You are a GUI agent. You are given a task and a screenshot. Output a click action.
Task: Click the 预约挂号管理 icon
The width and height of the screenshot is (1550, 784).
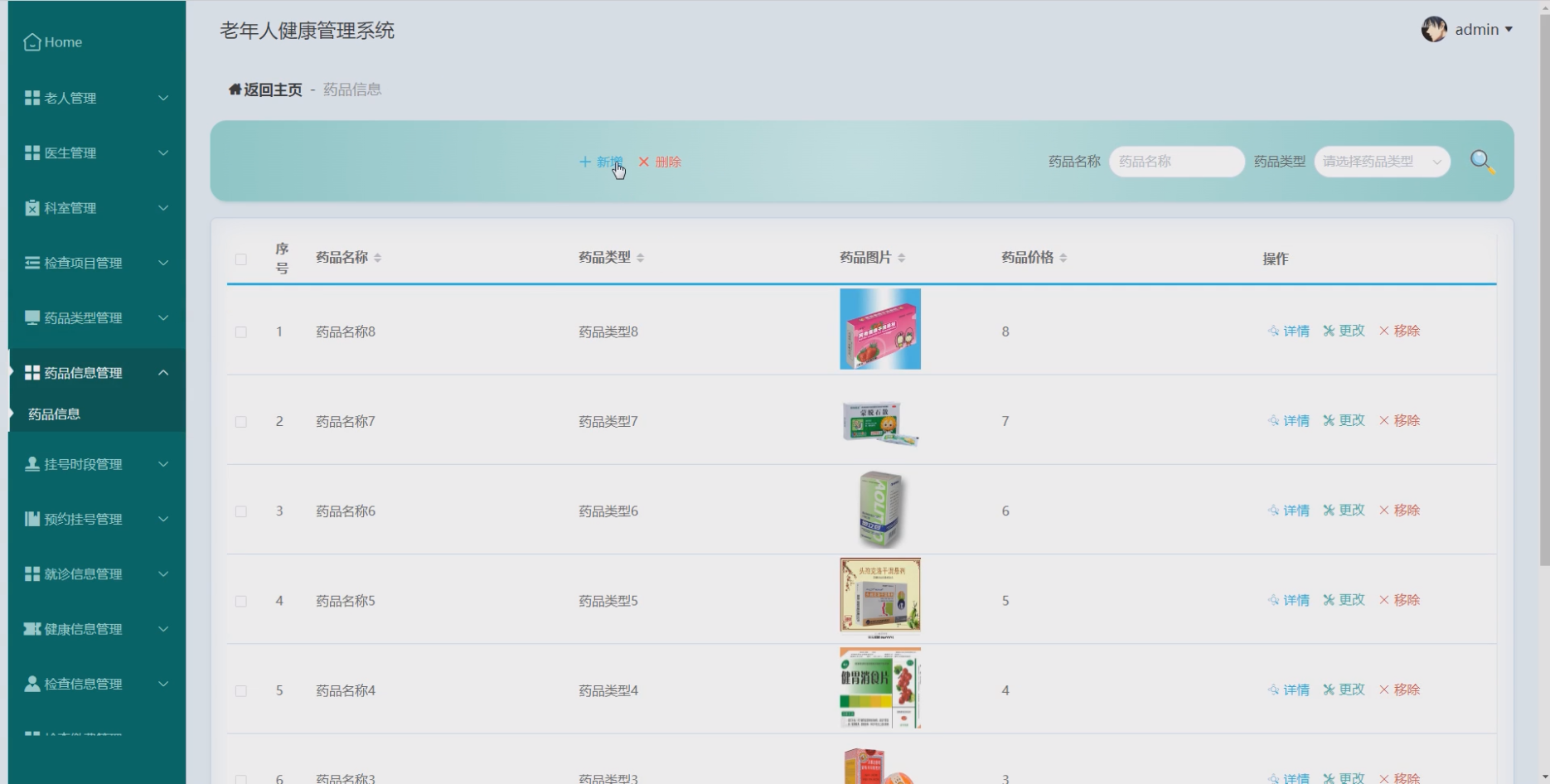(x=32, y=519)
